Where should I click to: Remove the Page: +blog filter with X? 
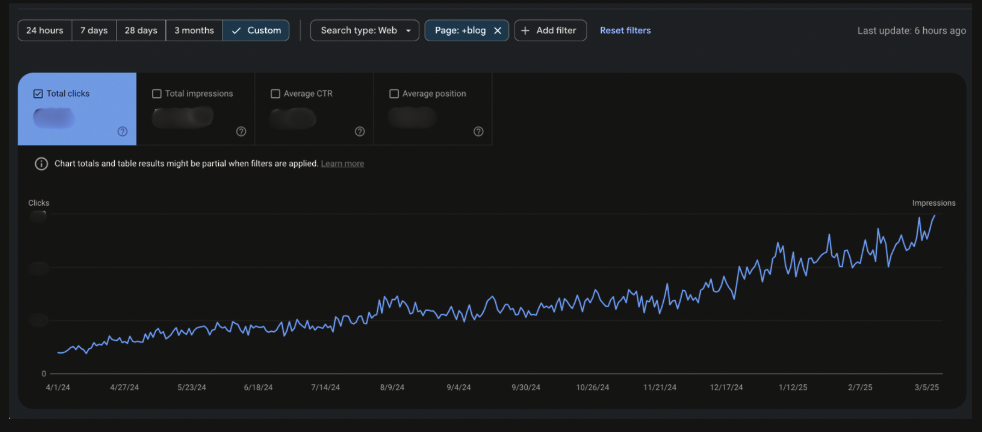497,31
